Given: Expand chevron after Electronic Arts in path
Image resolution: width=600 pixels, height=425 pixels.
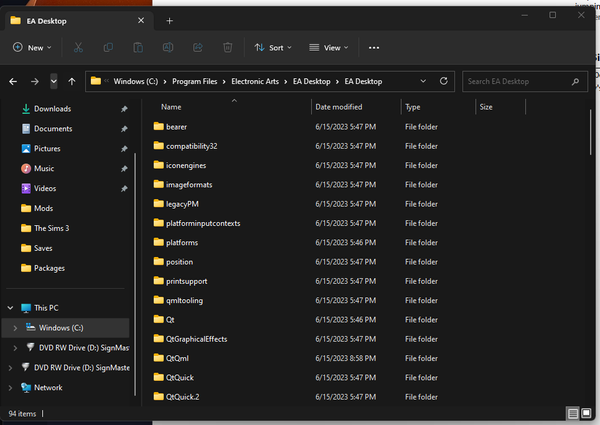Looking at the screenshot, I should point(286,81).
